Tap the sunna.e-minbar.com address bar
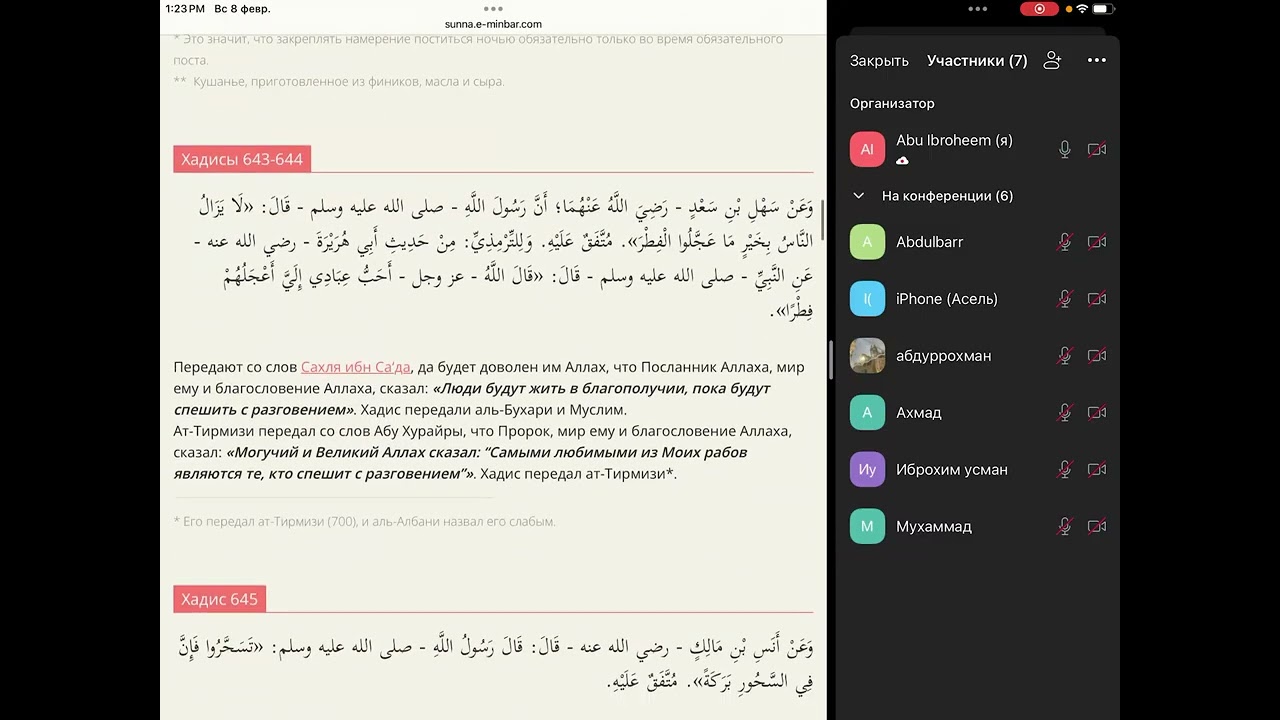1280x720 pixels. click(493, 24)
